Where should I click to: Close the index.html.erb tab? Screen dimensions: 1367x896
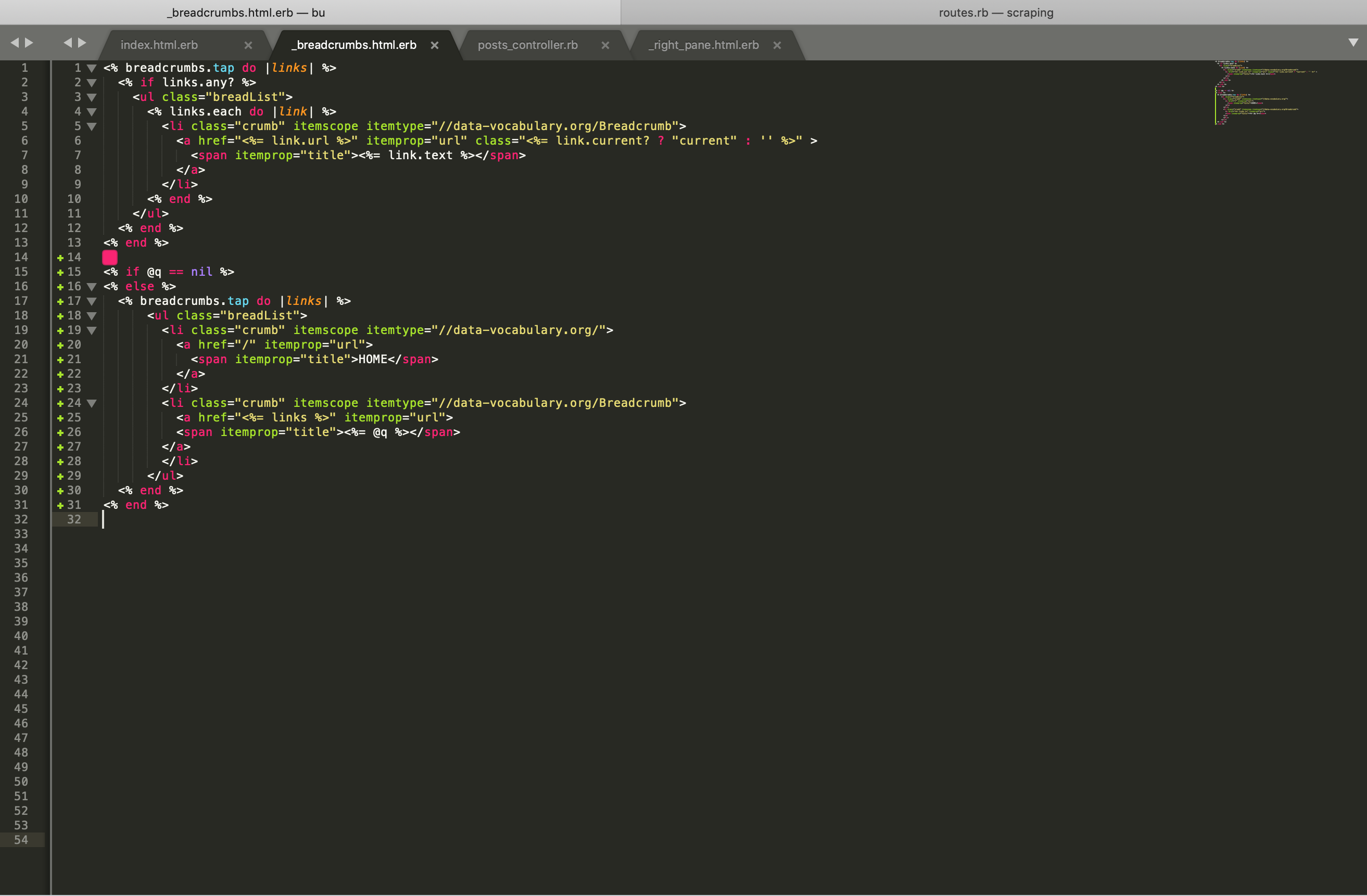click(x=248, y=45)
